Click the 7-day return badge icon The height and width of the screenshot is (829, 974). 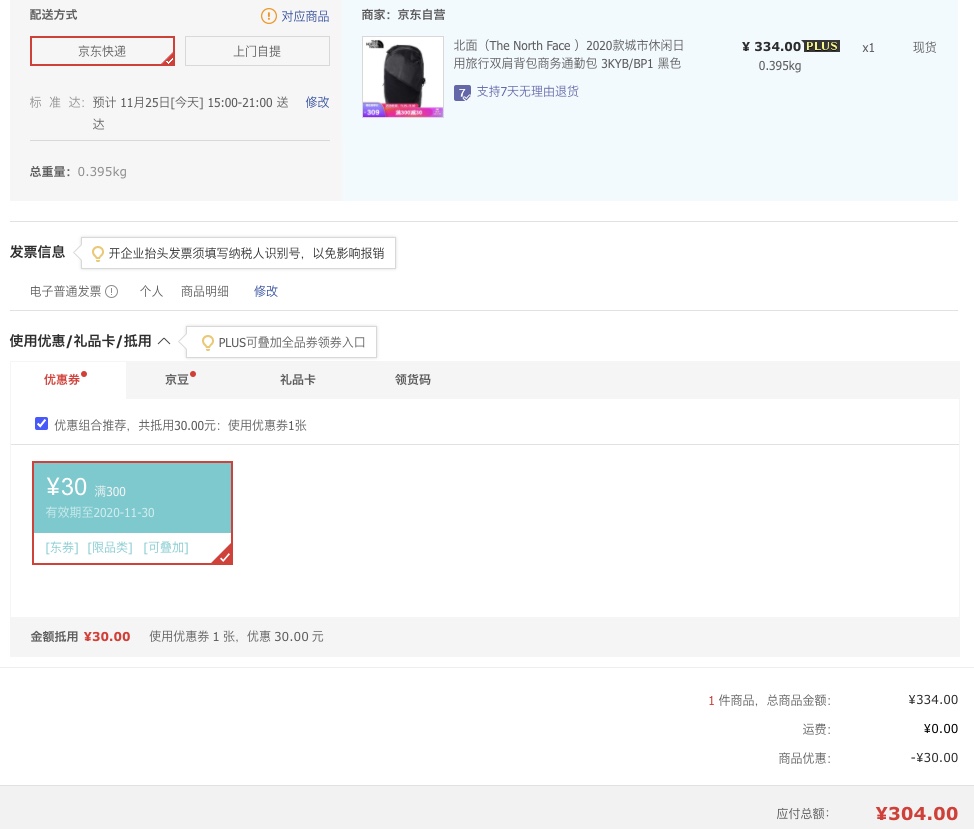tap(462, 93)
